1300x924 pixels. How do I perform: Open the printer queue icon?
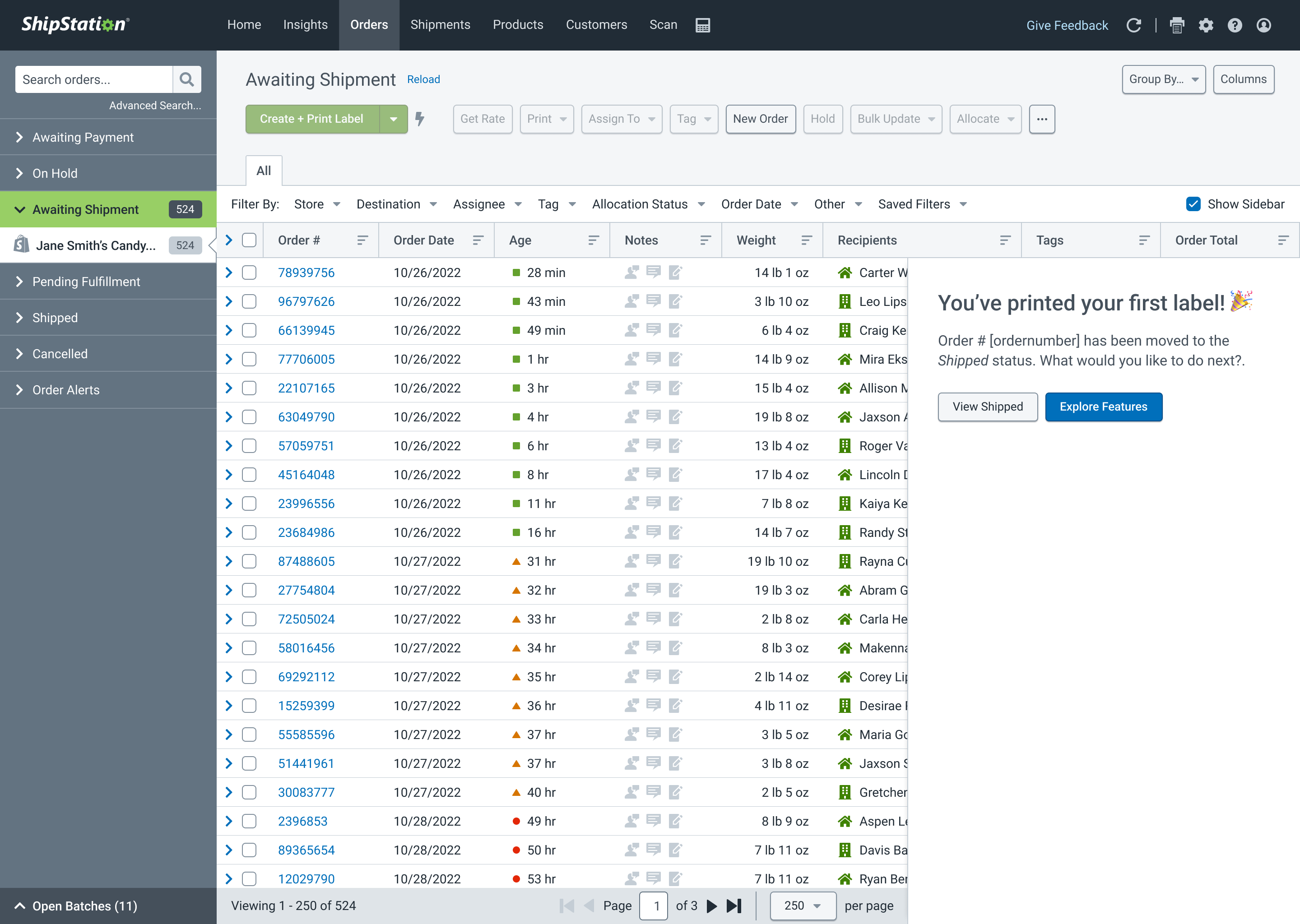pyautogui.click(x=1176, y=25)
